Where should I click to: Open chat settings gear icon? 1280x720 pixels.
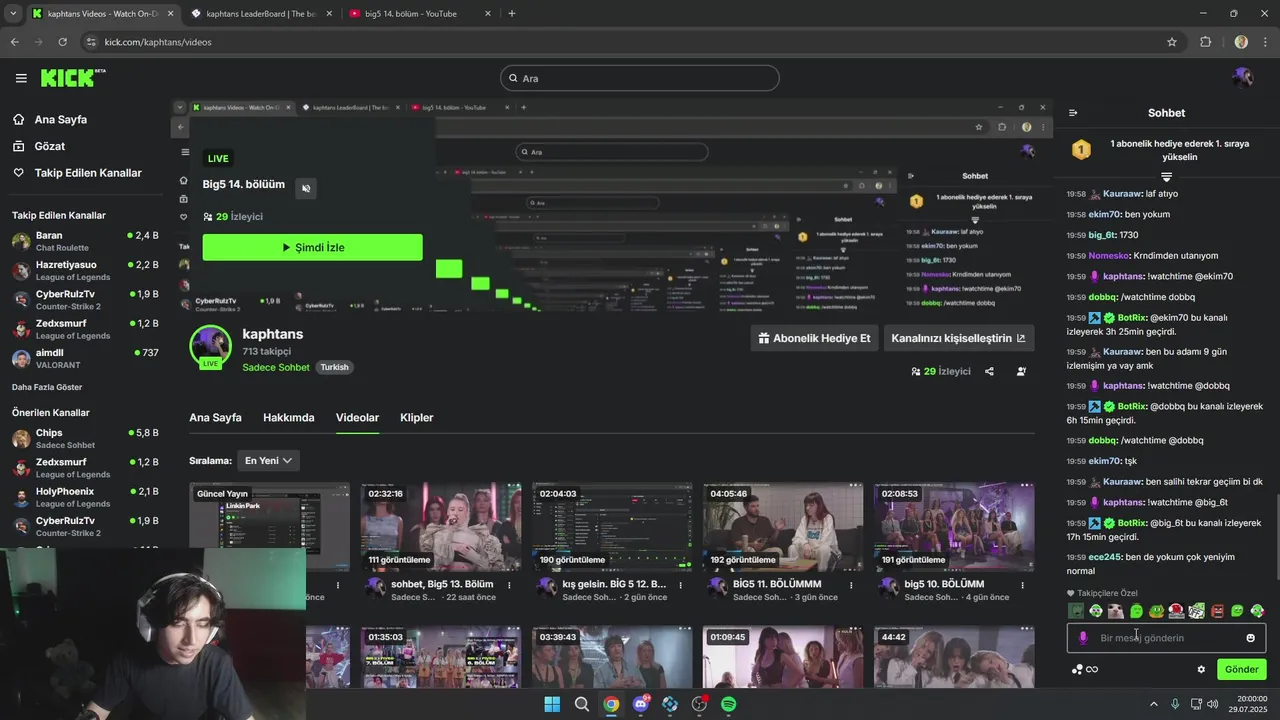coord(1201,669)
